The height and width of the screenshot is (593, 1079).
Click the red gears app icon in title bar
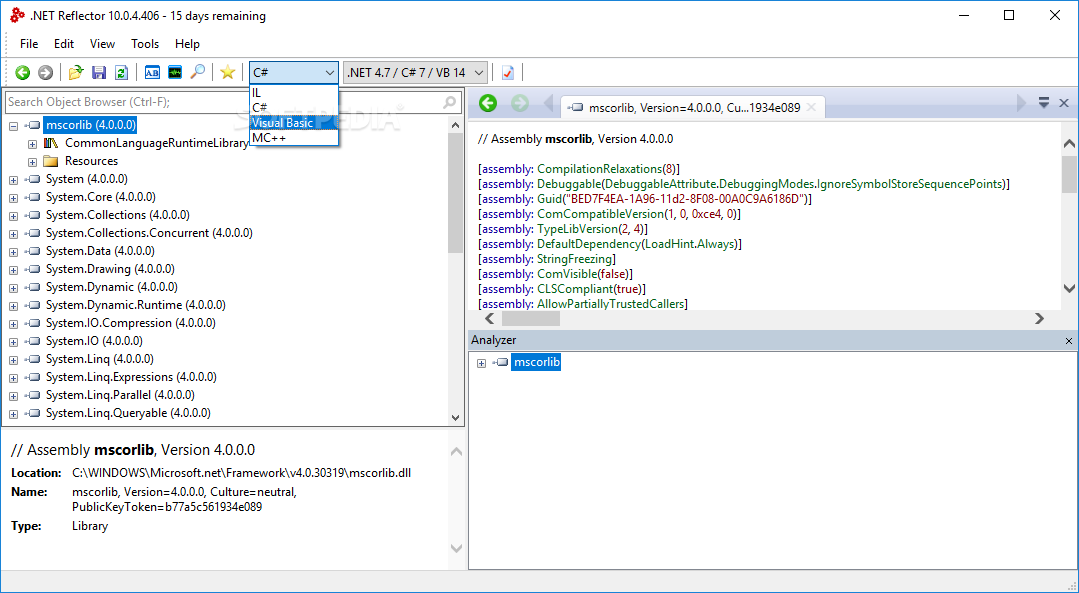(x=17, y=15)
